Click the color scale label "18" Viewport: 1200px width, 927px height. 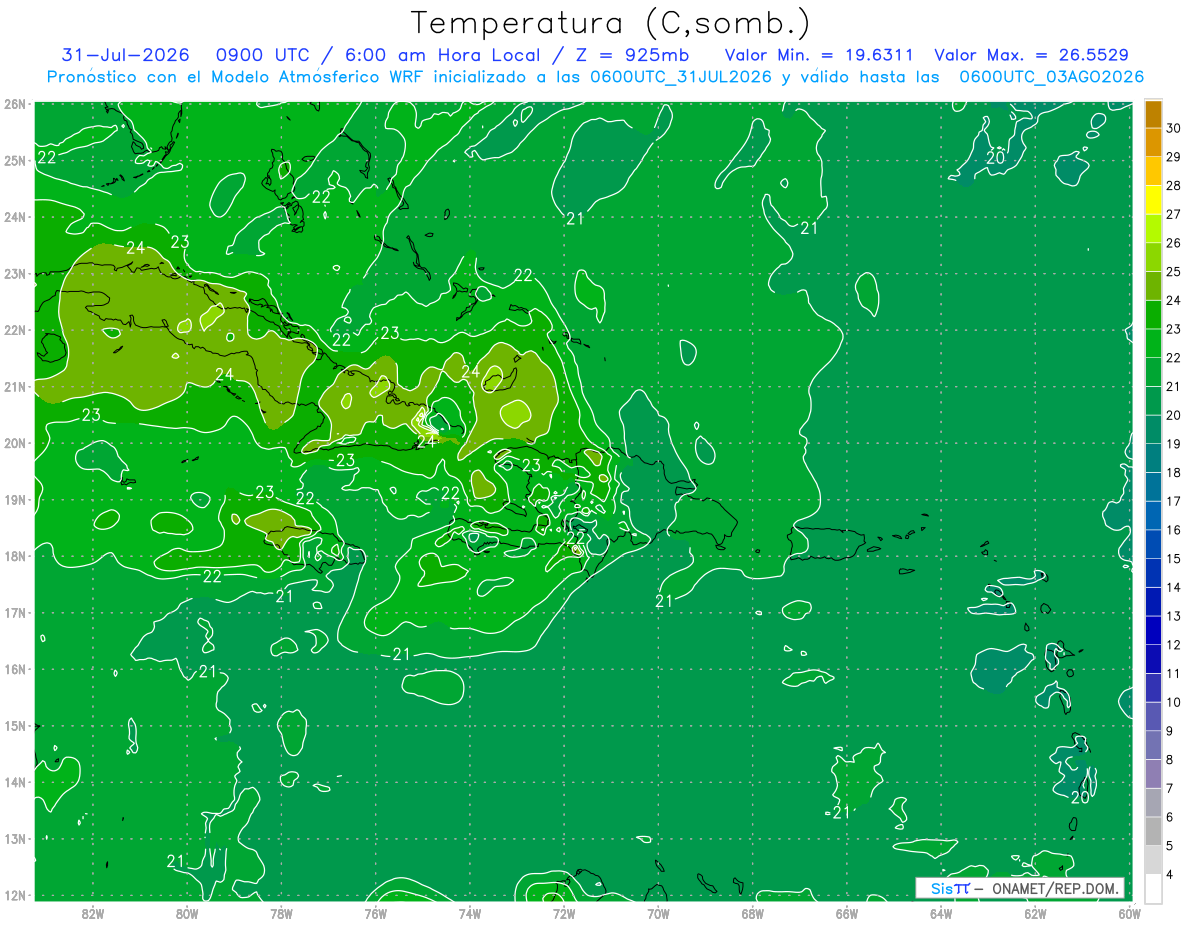(1173, 472)
